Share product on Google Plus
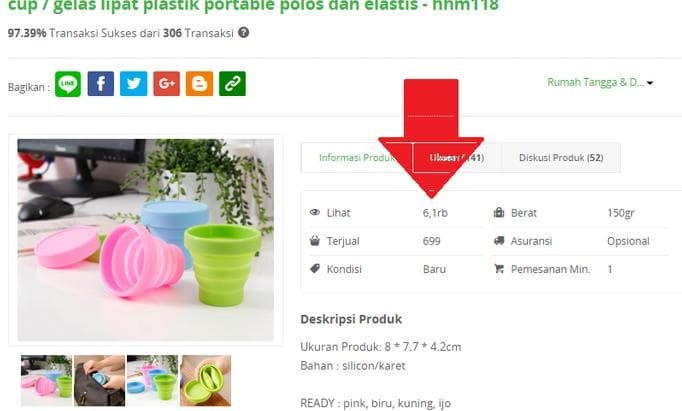 point(167,84)
